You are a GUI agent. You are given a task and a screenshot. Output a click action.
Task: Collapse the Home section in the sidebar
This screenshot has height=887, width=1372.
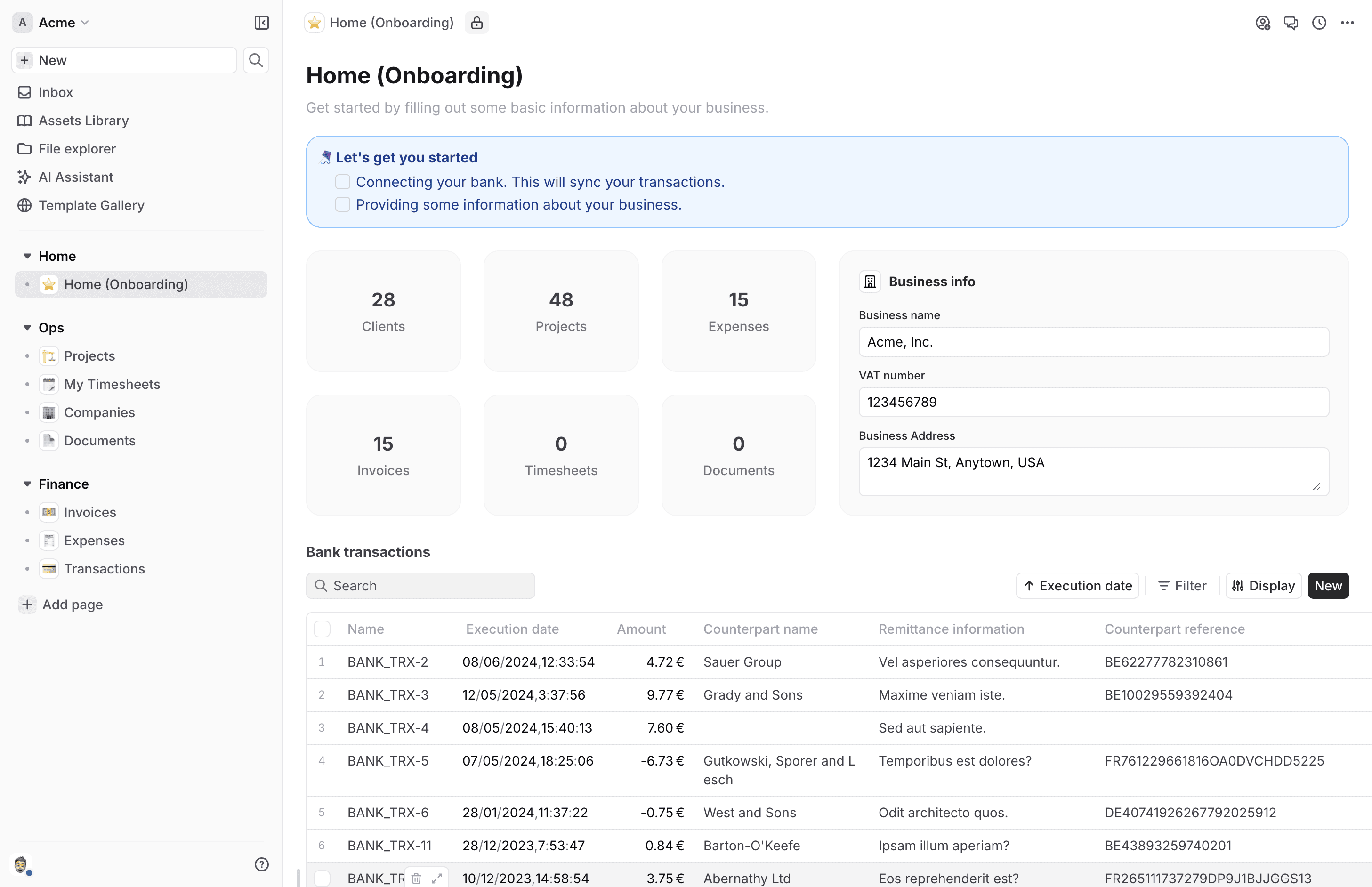[26, 256]
